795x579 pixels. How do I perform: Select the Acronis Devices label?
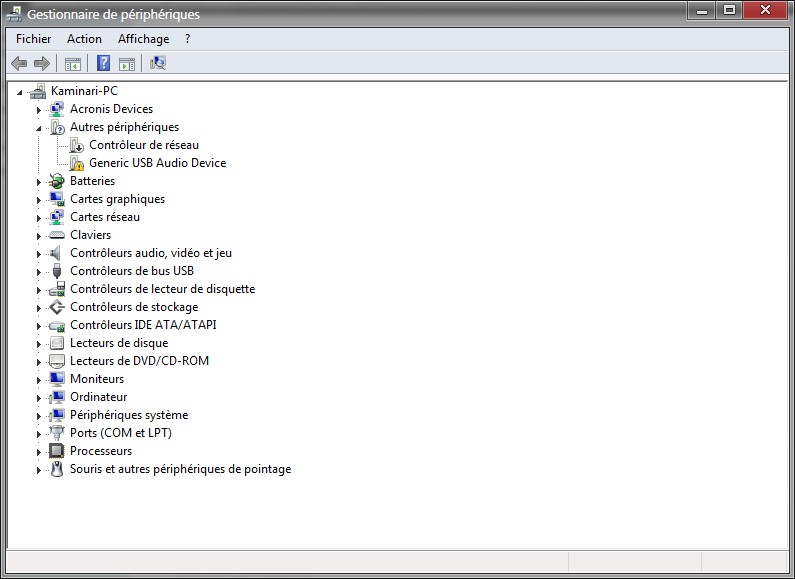[x=112, y=109]
